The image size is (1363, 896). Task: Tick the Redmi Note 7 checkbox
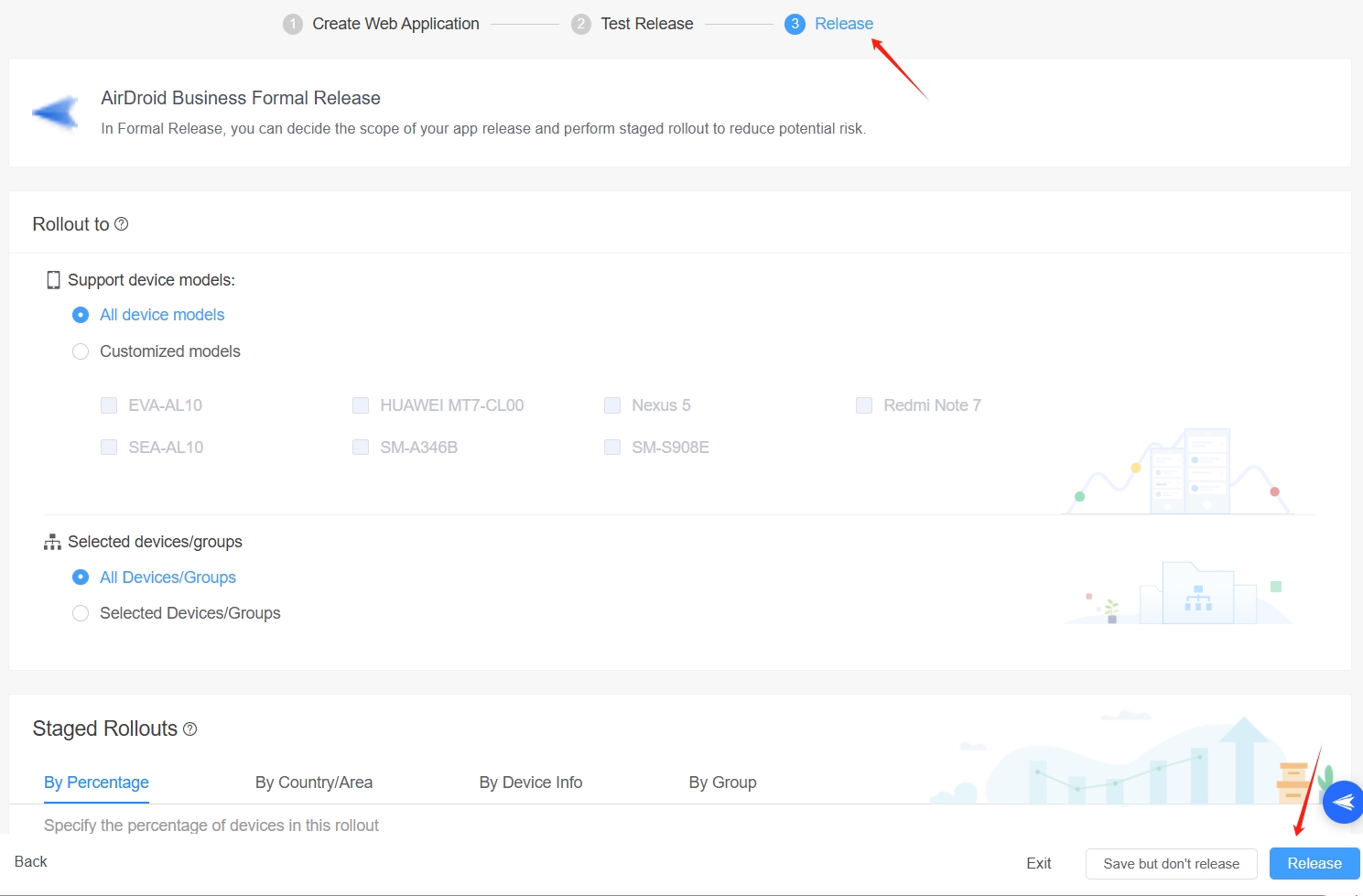[864, 405]
